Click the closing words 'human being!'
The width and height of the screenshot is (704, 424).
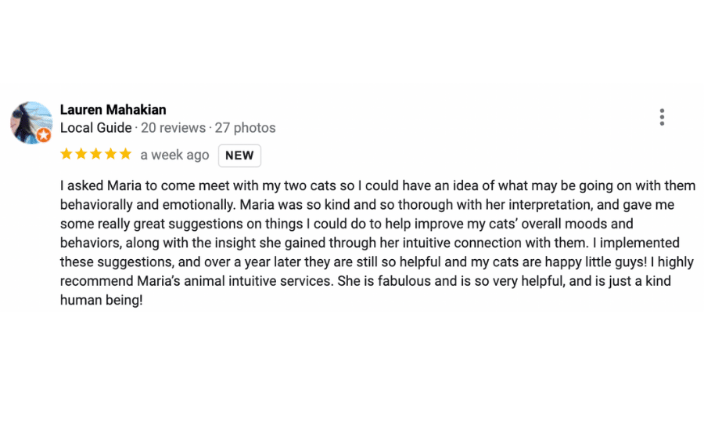pos(101,300)
